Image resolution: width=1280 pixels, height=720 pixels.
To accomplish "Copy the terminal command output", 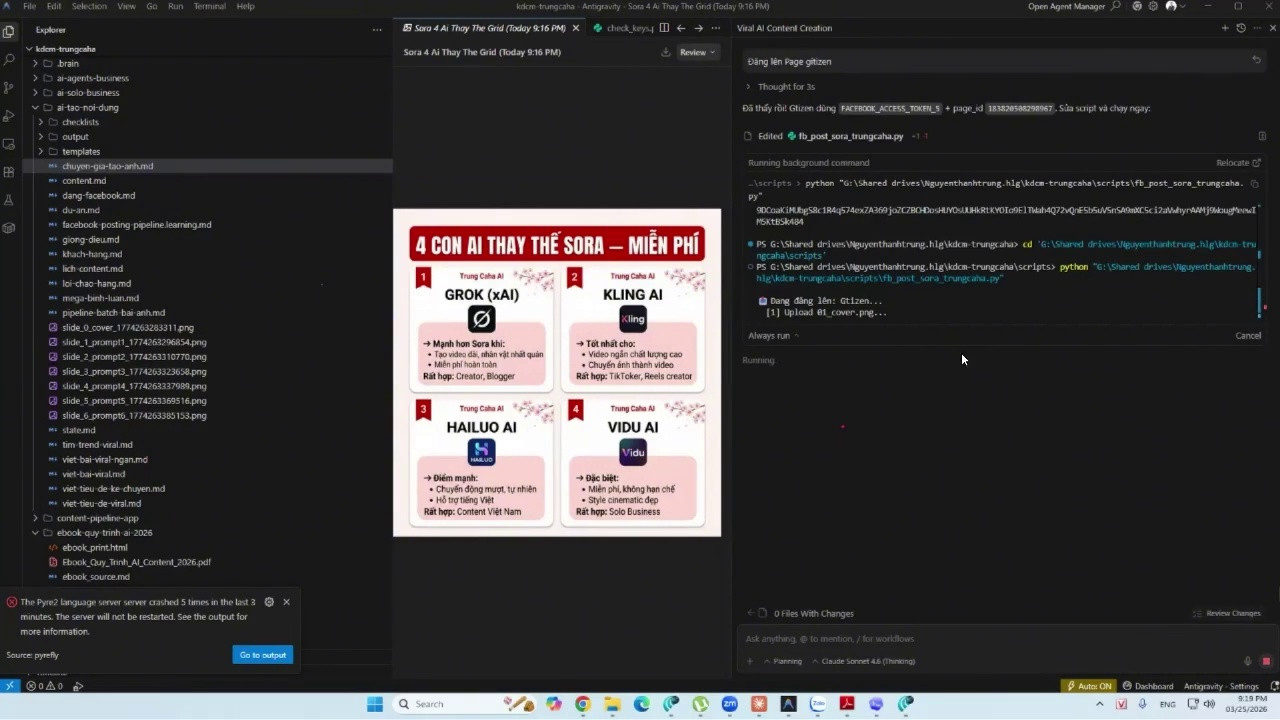I will [x=1255, y=184].
